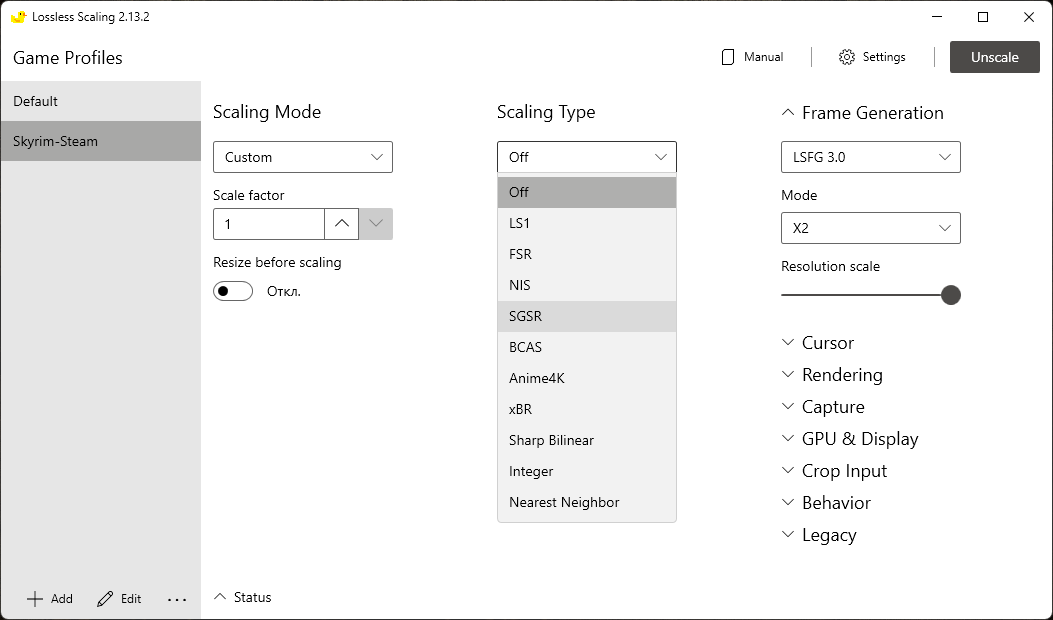This screenshot has height=620, width=1053.
Task: Open Settings via the gear icon
Action: tap(847, 57)
